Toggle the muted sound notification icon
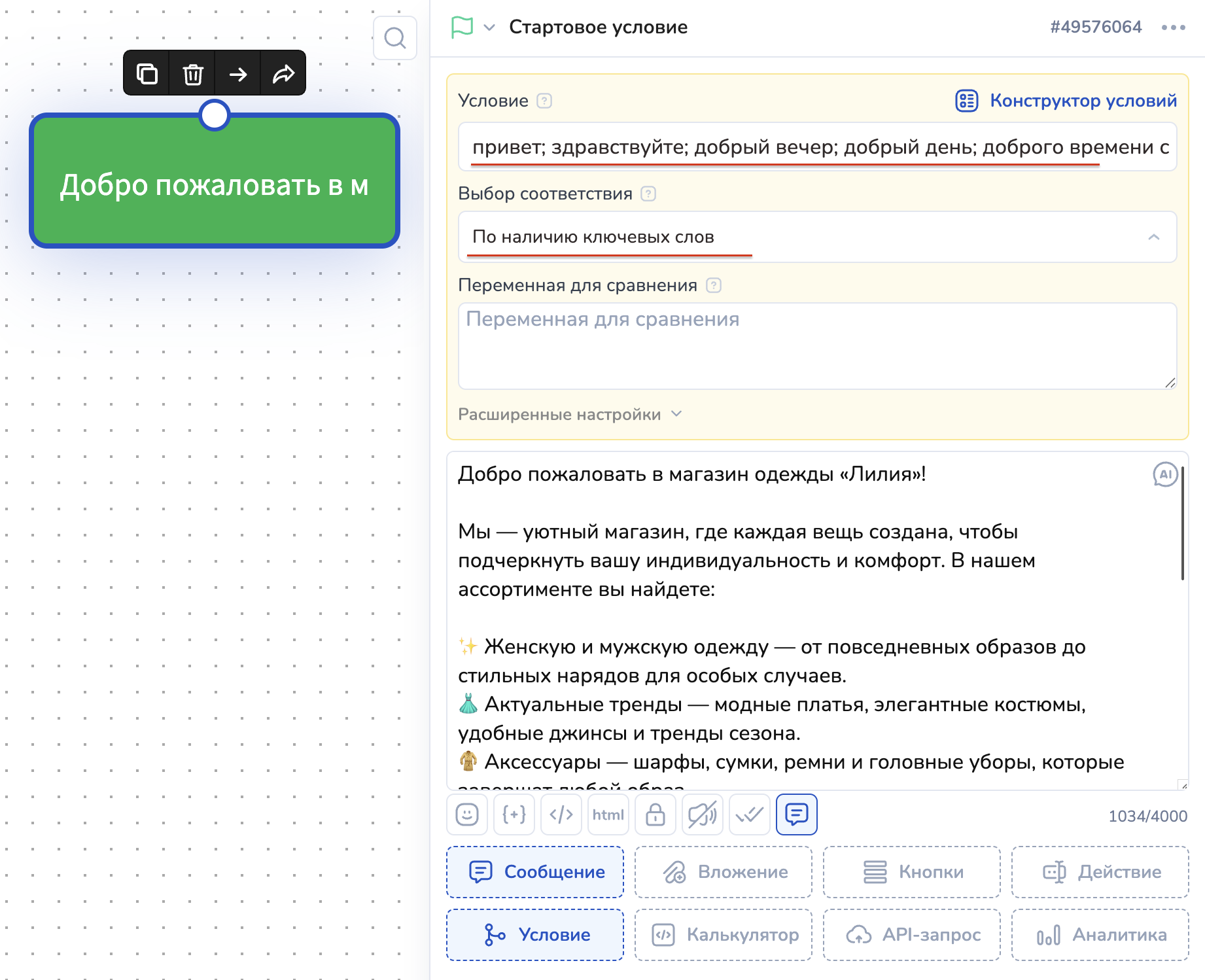Viewport: 1205px width, 980px height. pos(703,814)
